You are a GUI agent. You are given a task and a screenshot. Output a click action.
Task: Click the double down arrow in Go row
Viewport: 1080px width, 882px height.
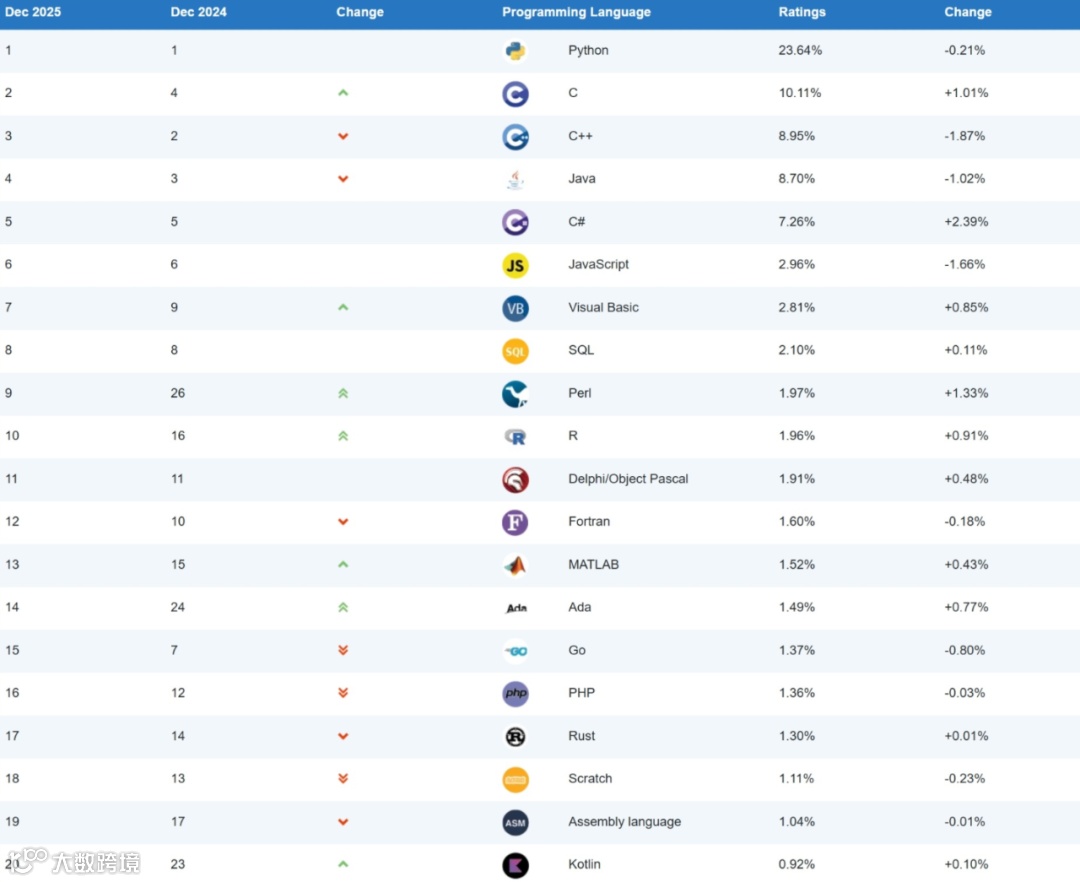click(x=343, y=650)
